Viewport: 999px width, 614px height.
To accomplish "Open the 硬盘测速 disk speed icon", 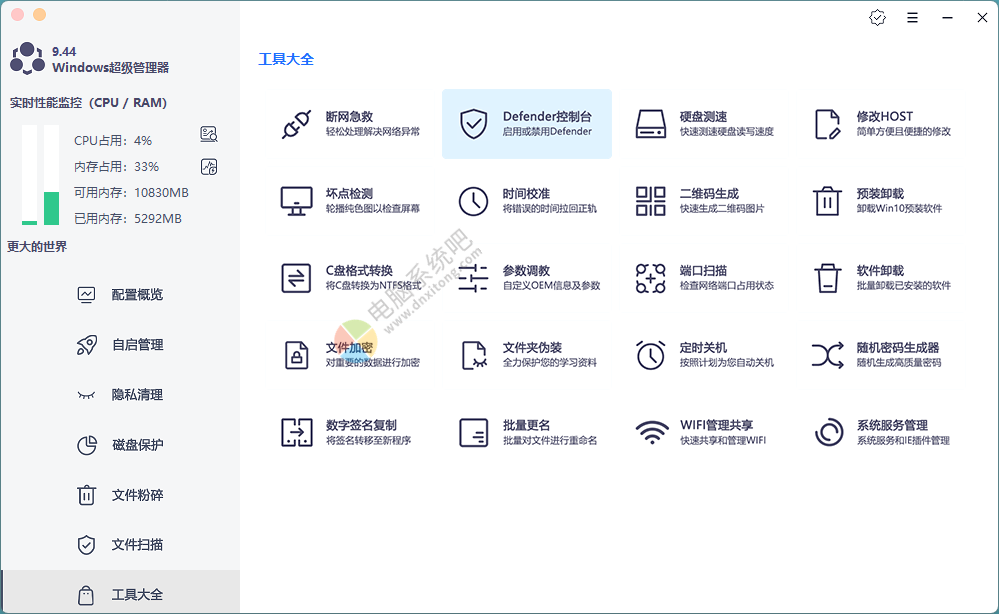I will [651, 124].
